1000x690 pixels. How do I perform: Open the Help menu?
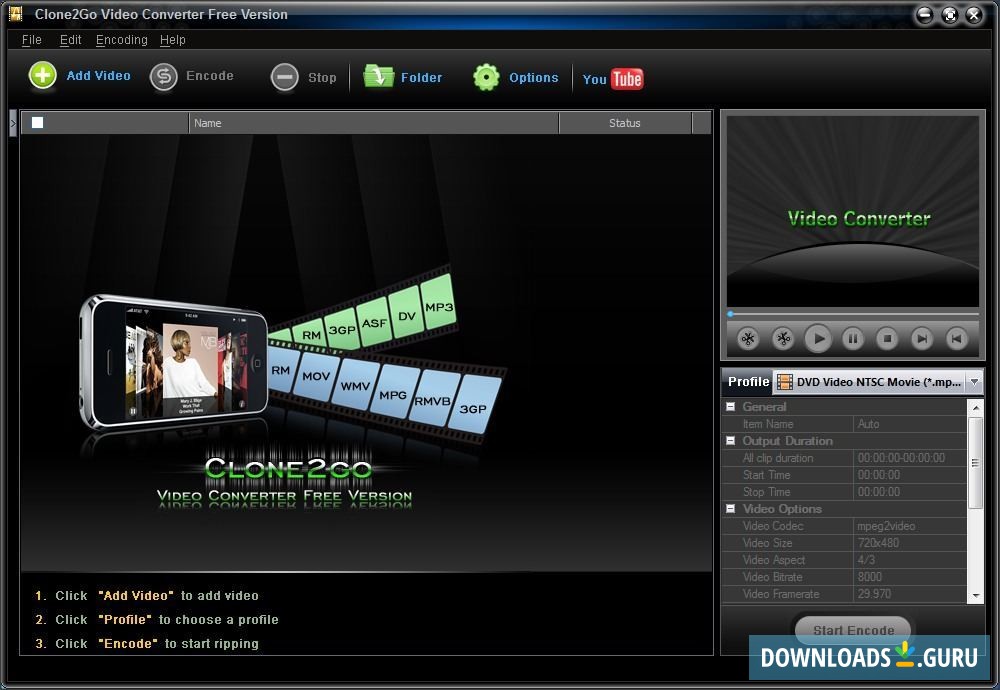pos(172,40)
